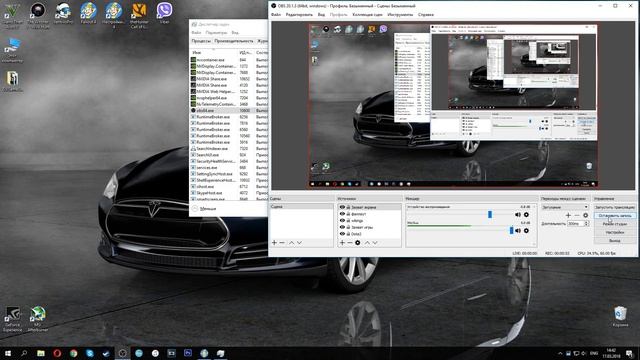Click the OBS Studio taskbar icon
The image size is (640, 360).
(x=122, y=353)
